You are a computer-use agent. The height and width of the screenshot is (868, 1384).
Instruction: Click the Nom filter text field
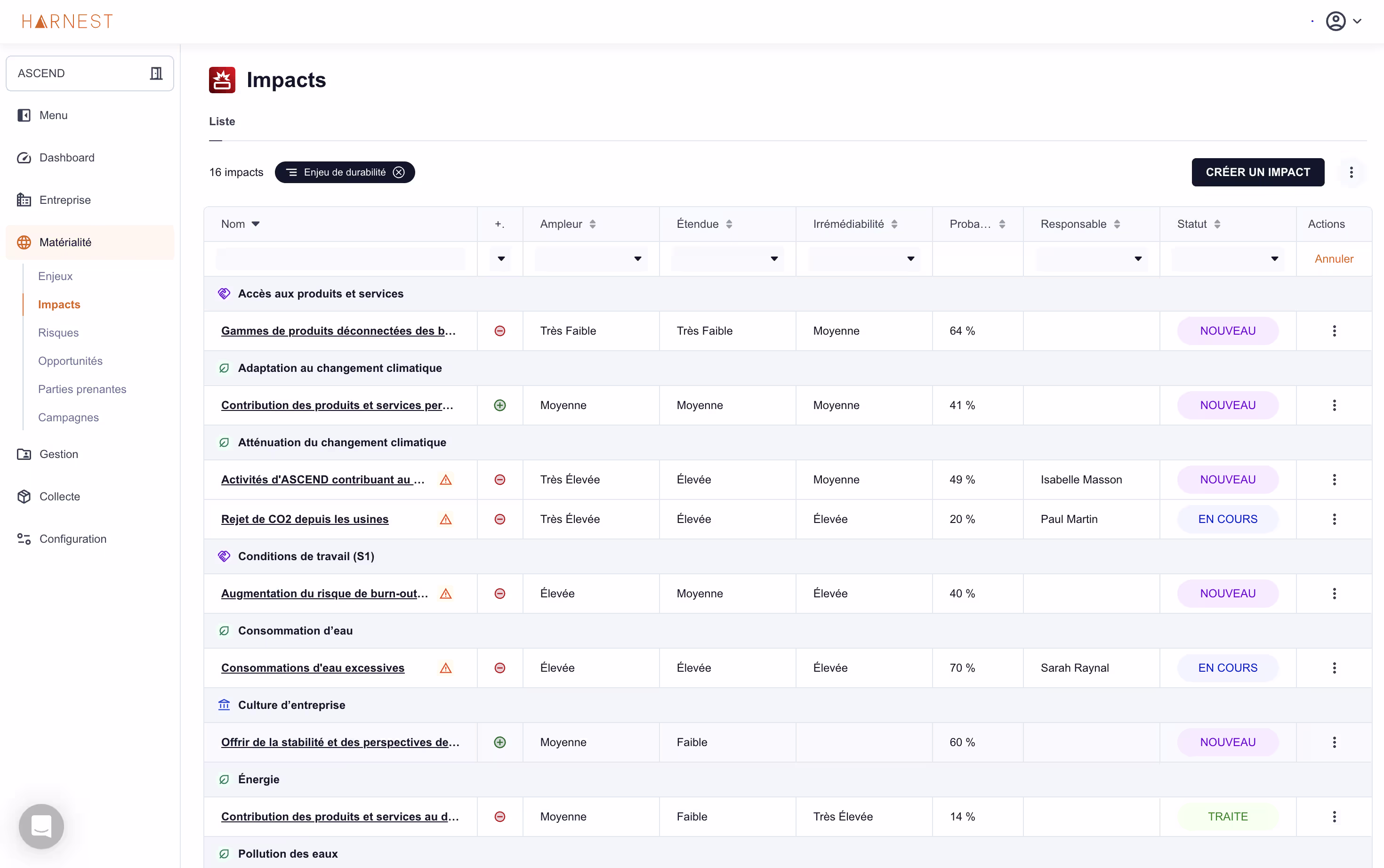pyautogui.click(x=340, y=259)
